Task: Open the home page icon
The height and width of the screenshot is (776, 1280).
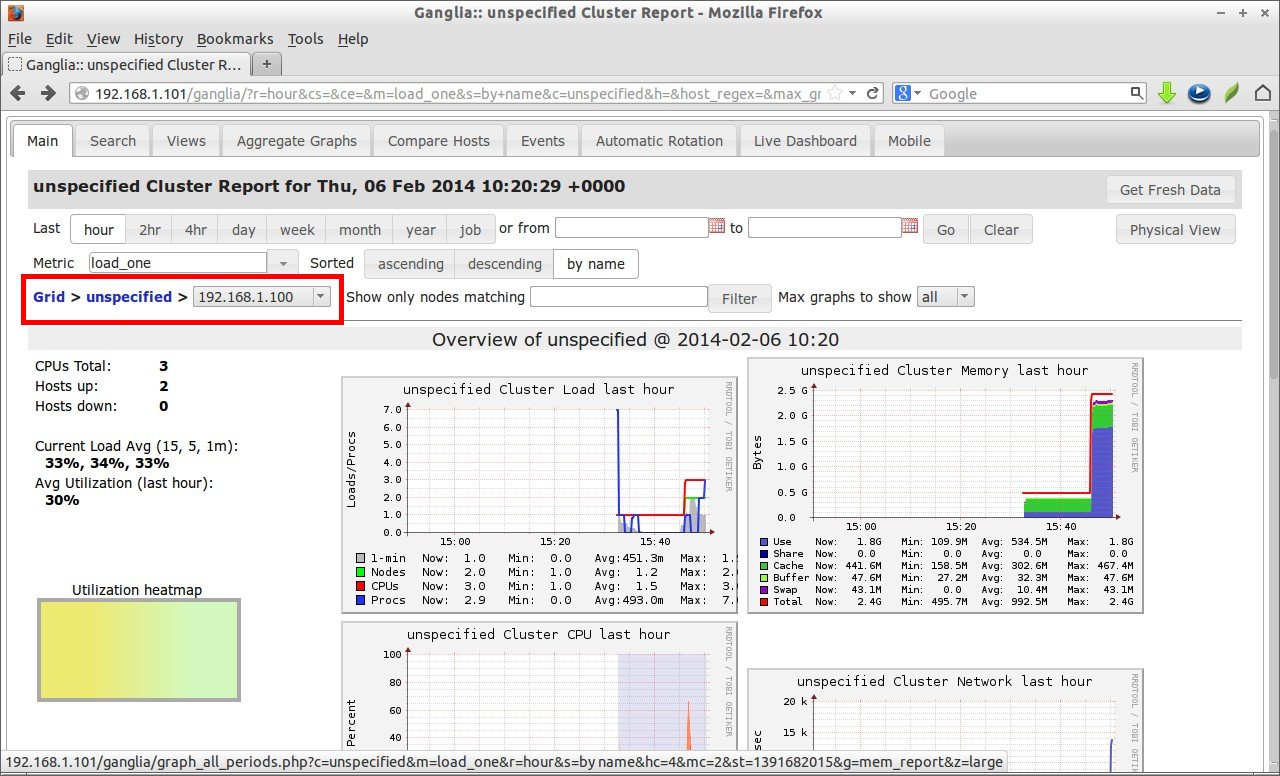Action: pyautogui.click(x=1263, y=93)
